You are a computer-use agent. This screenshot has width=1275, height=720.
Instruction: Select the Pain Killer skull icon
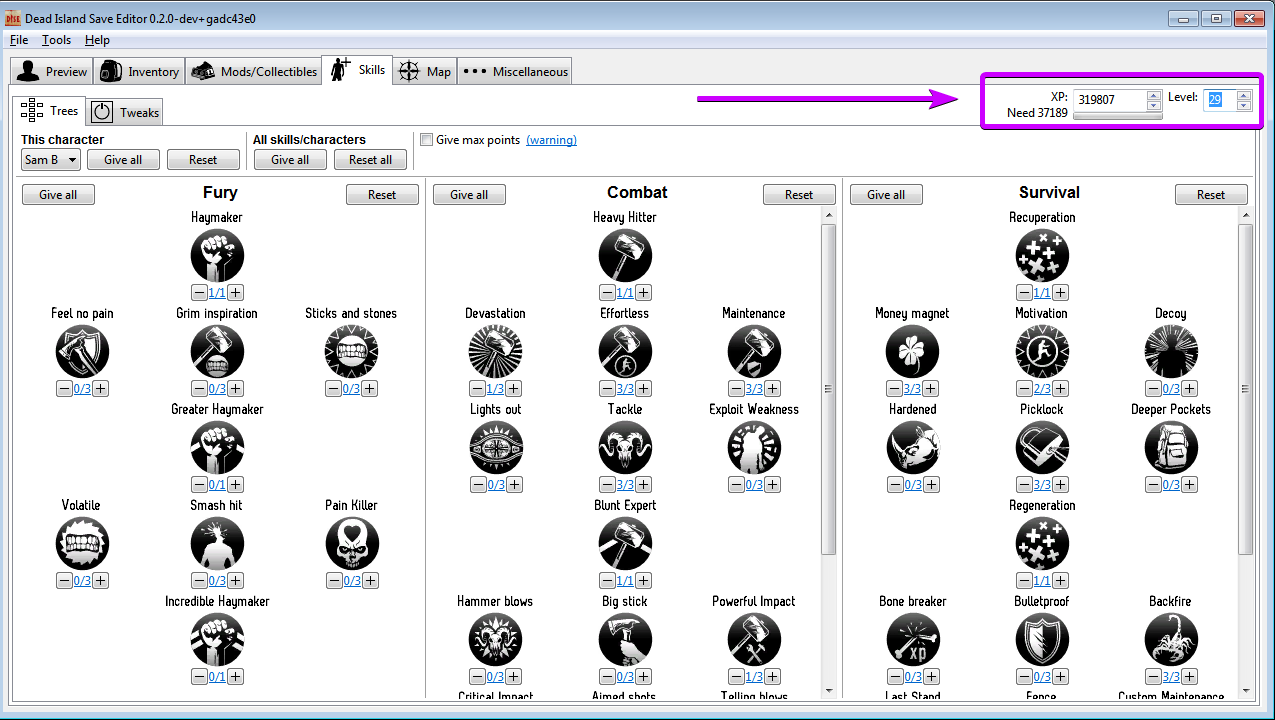351,543
